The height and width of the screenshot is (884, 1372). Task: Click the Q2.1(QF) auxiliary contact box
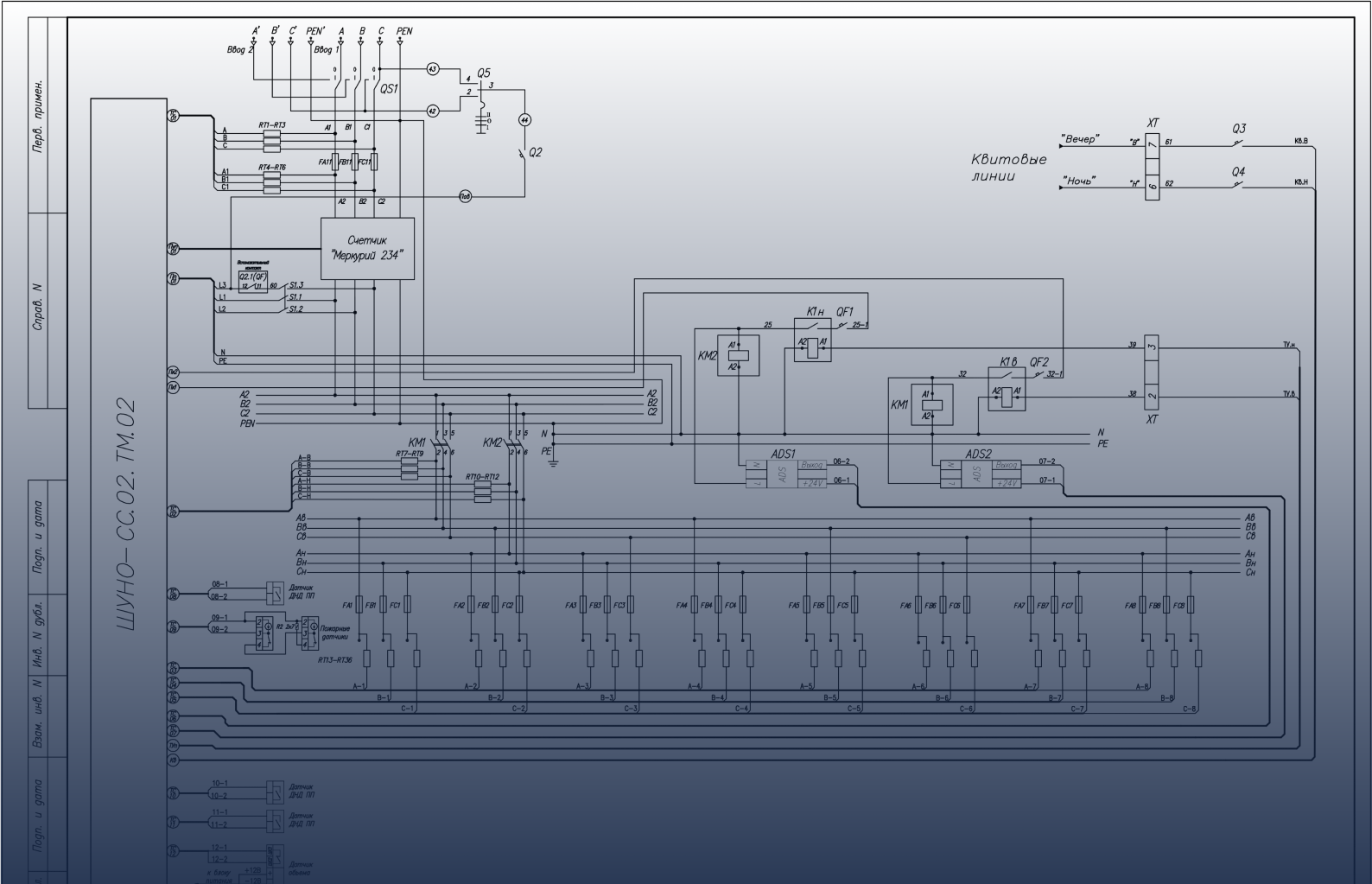pyautogui.click(x=252, y=281)
